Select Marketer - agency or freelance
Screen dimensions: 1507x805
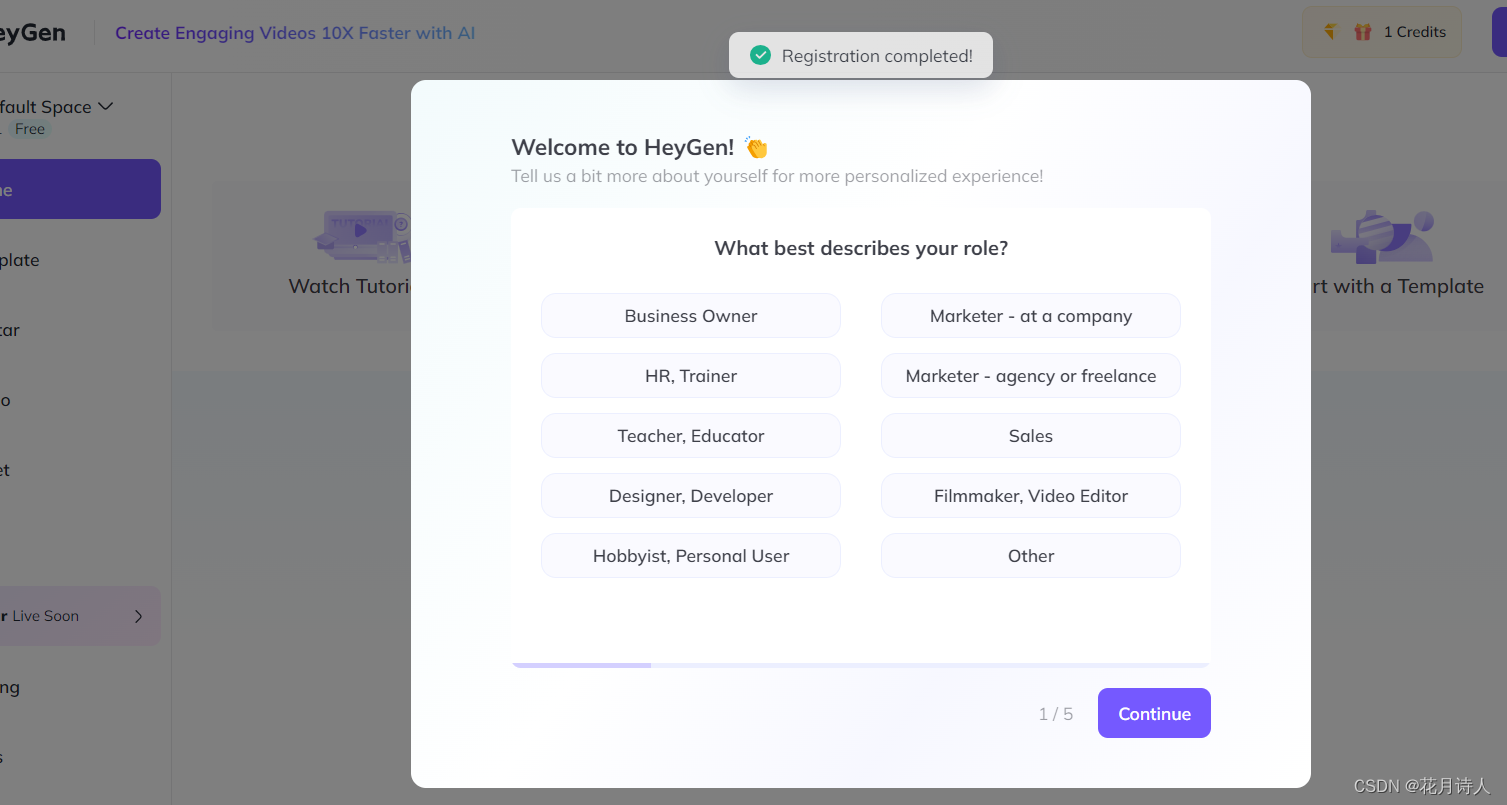coord(1030,376)
